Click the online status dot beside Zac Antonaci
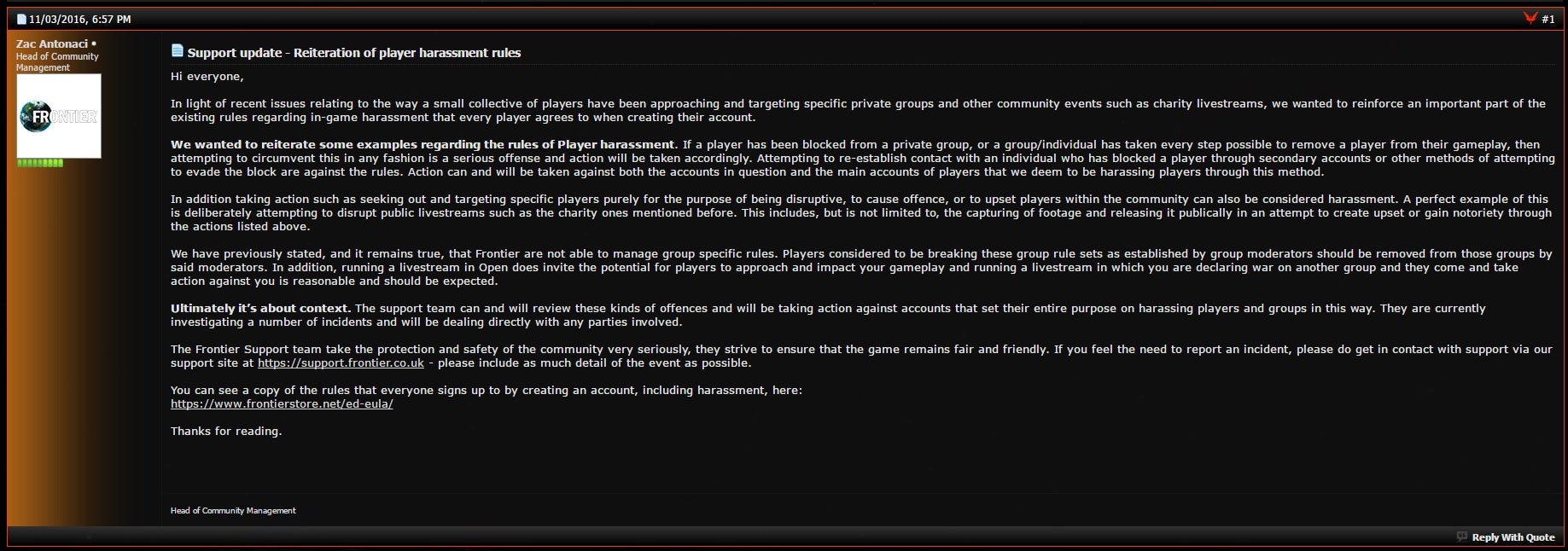 [94, 43]
